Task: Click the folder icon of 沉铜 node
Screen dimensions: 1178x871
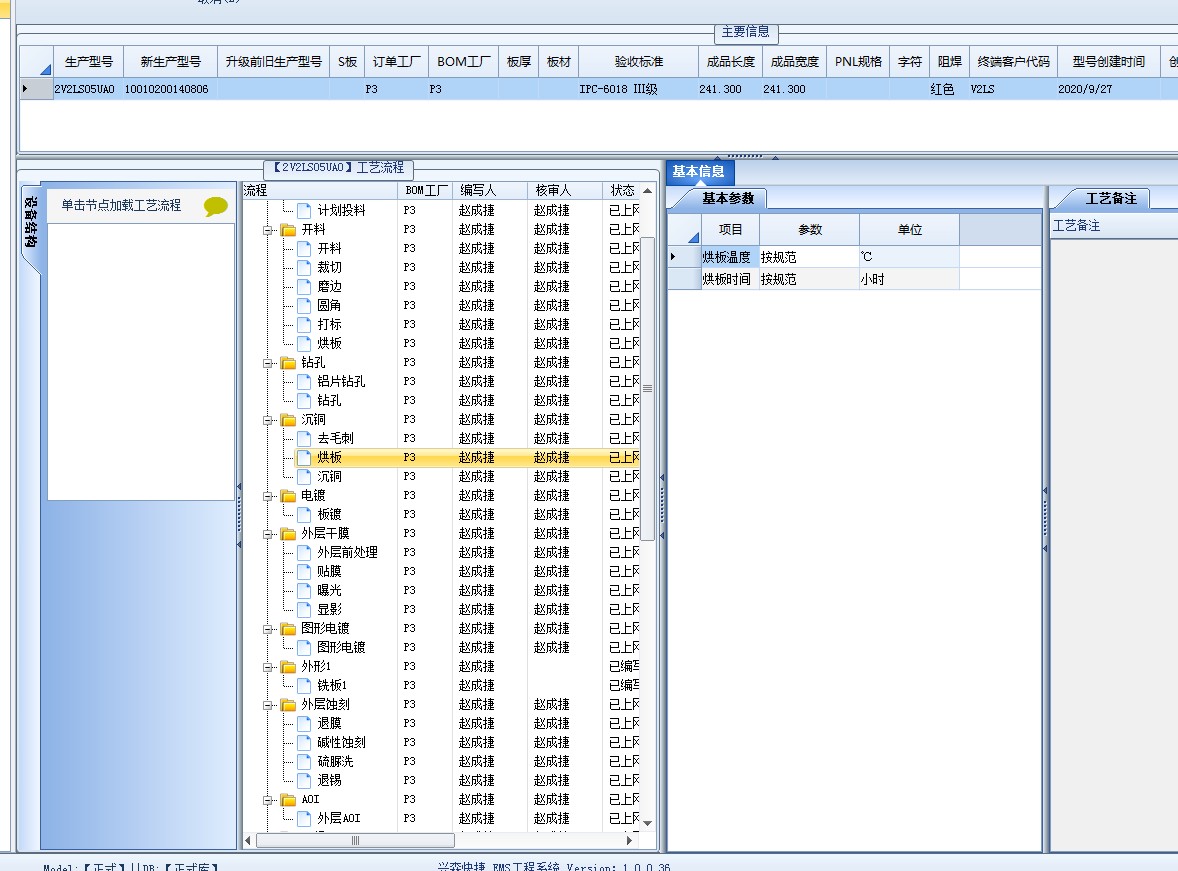Action: tap(288, 419)
